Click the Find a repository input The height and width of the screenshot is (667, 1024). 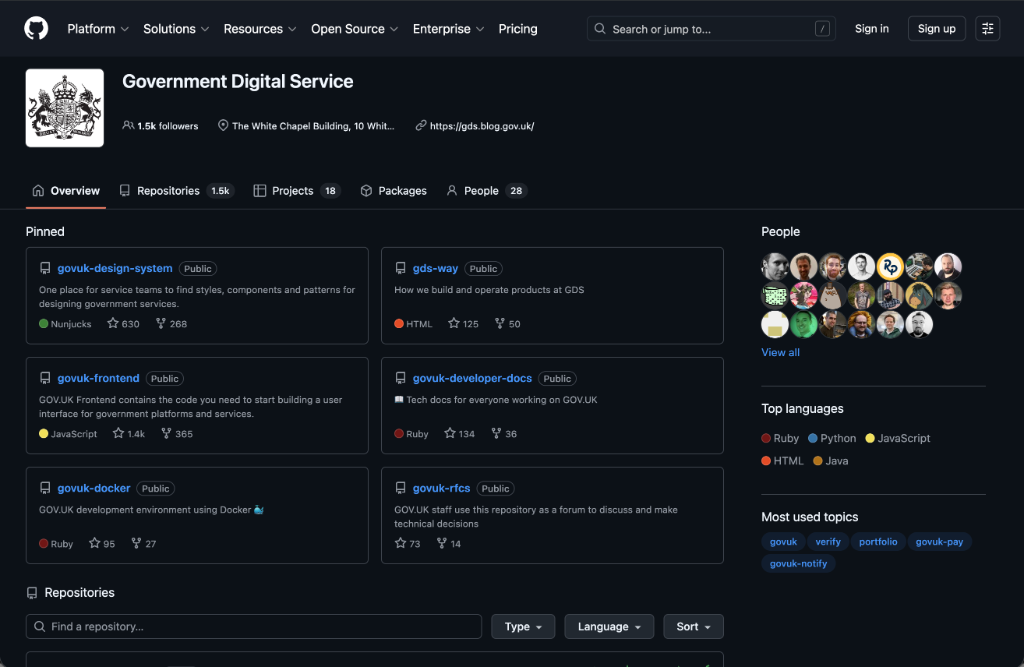coord(254,626)
